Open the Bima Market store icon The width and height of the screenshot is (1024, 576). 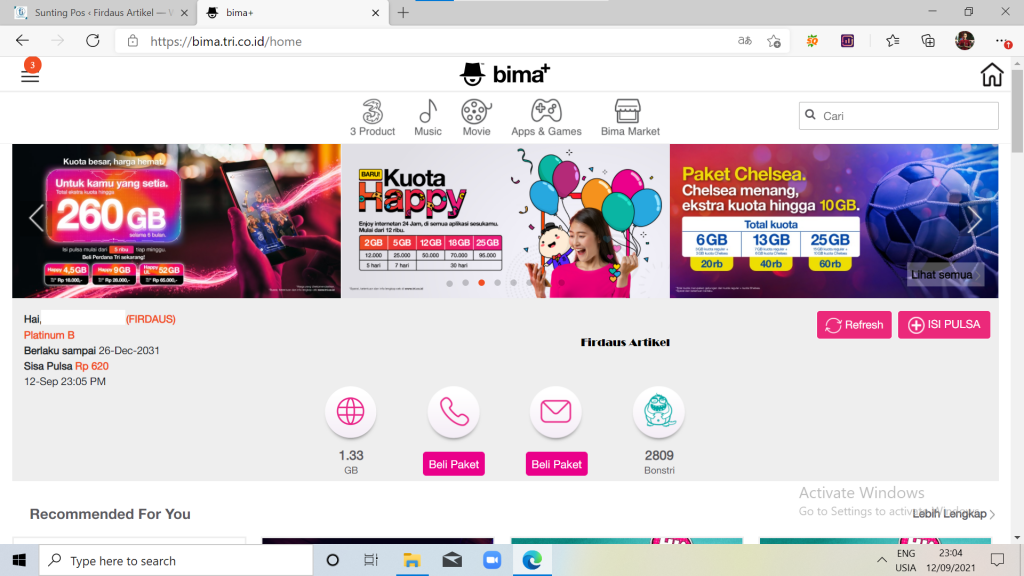point(629,117)
